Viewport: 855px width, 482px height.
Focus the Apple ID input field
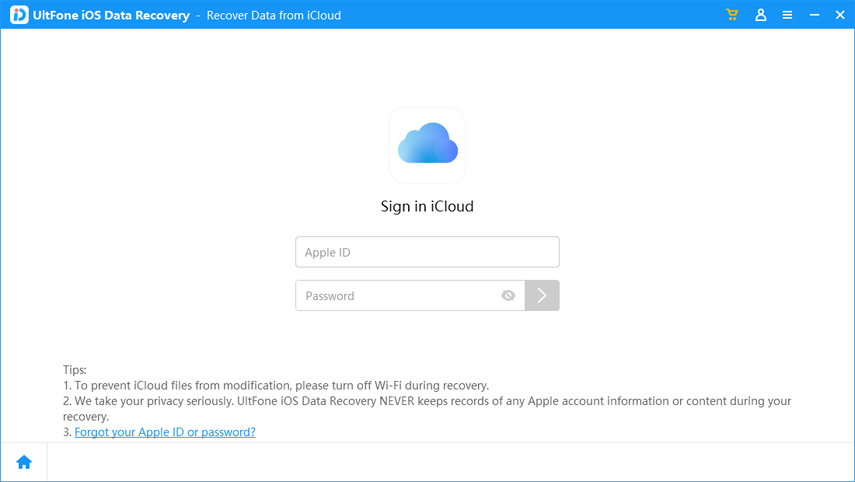pyautogui.click(x=428, y=252)
